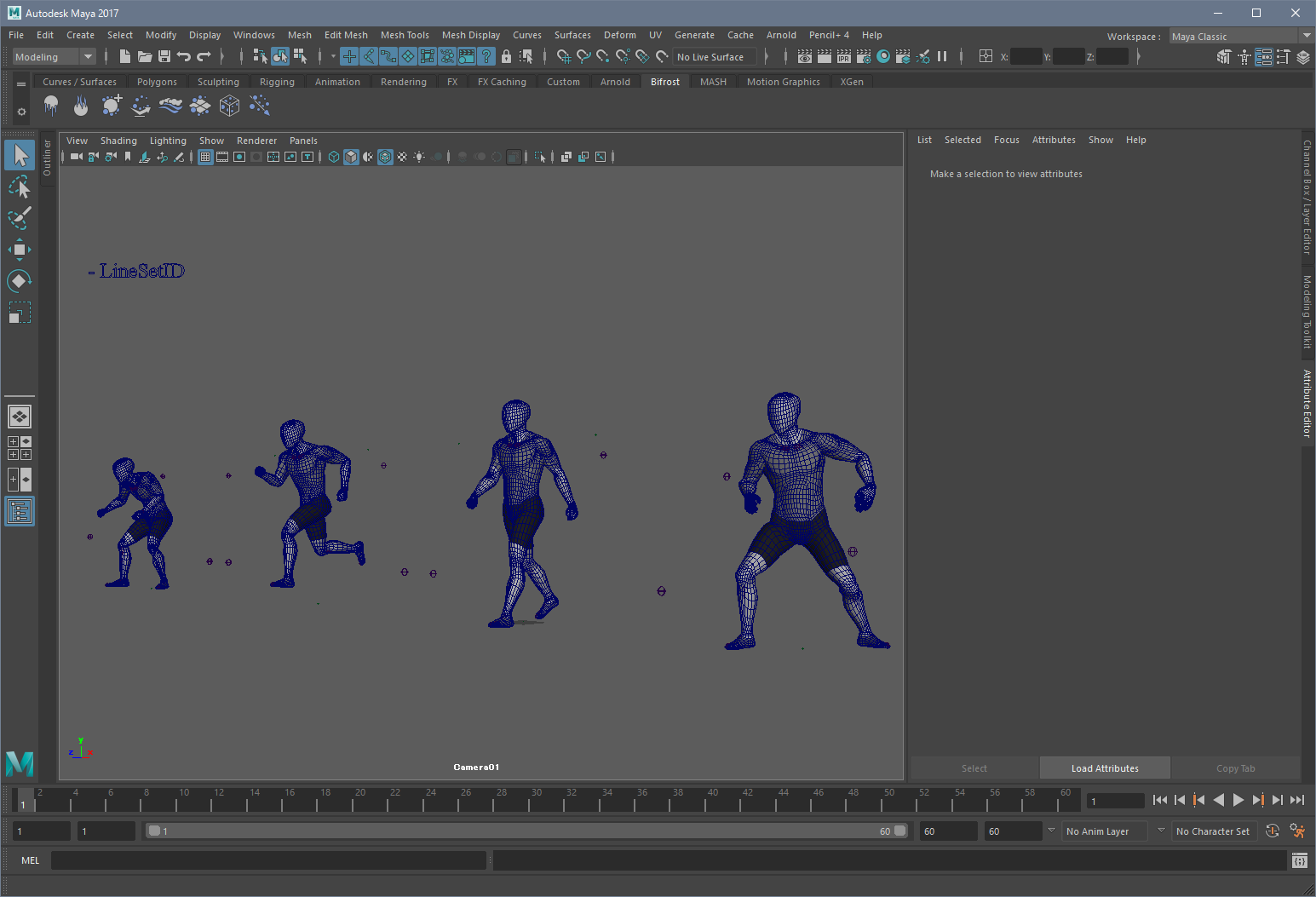
Task: Click the time range slider bar
Action: click(524, 831)
